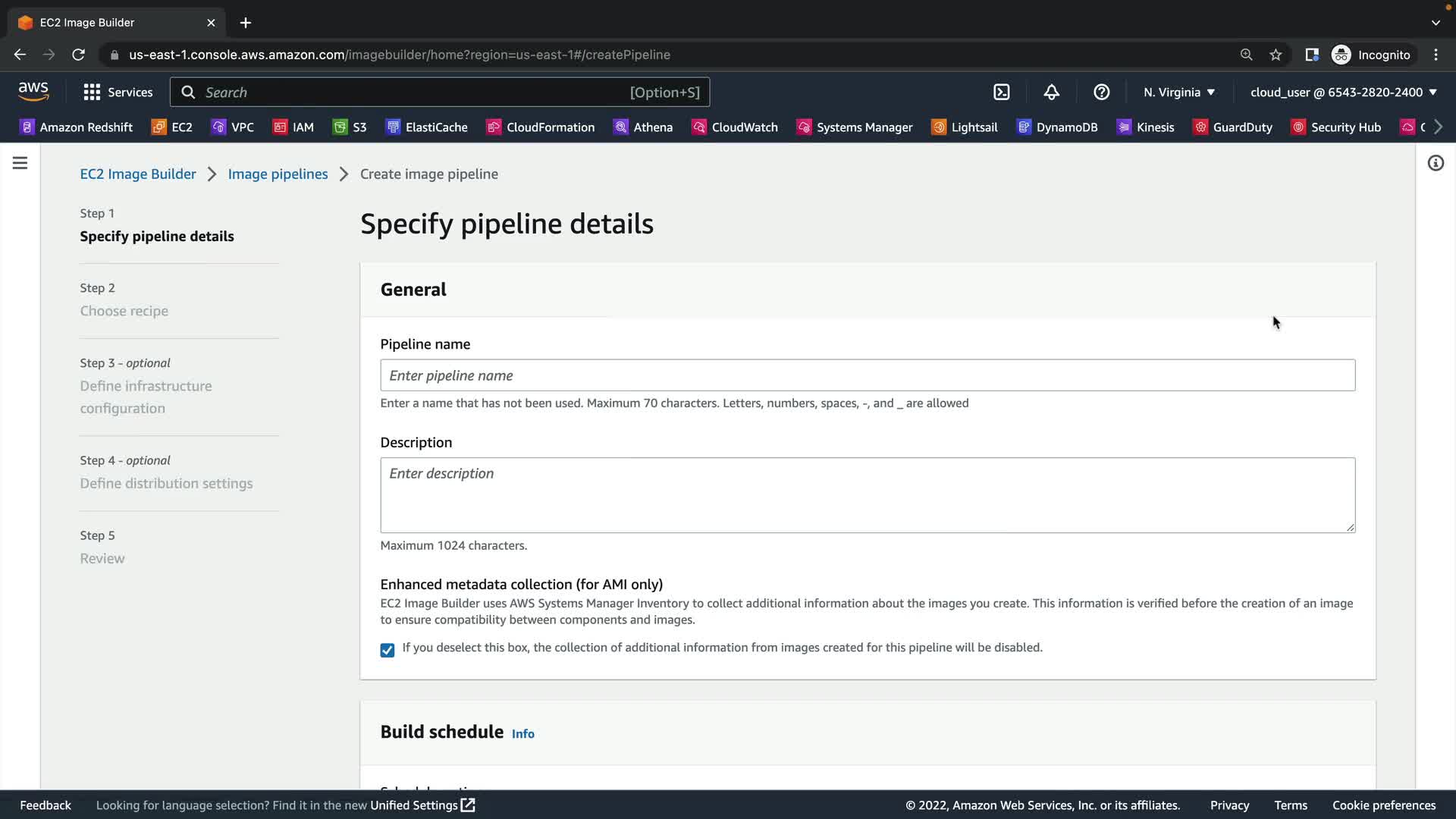Open Cookie preferences in footer
The height and width of the screenshot is (819, 1456).
click(1383, 805)
